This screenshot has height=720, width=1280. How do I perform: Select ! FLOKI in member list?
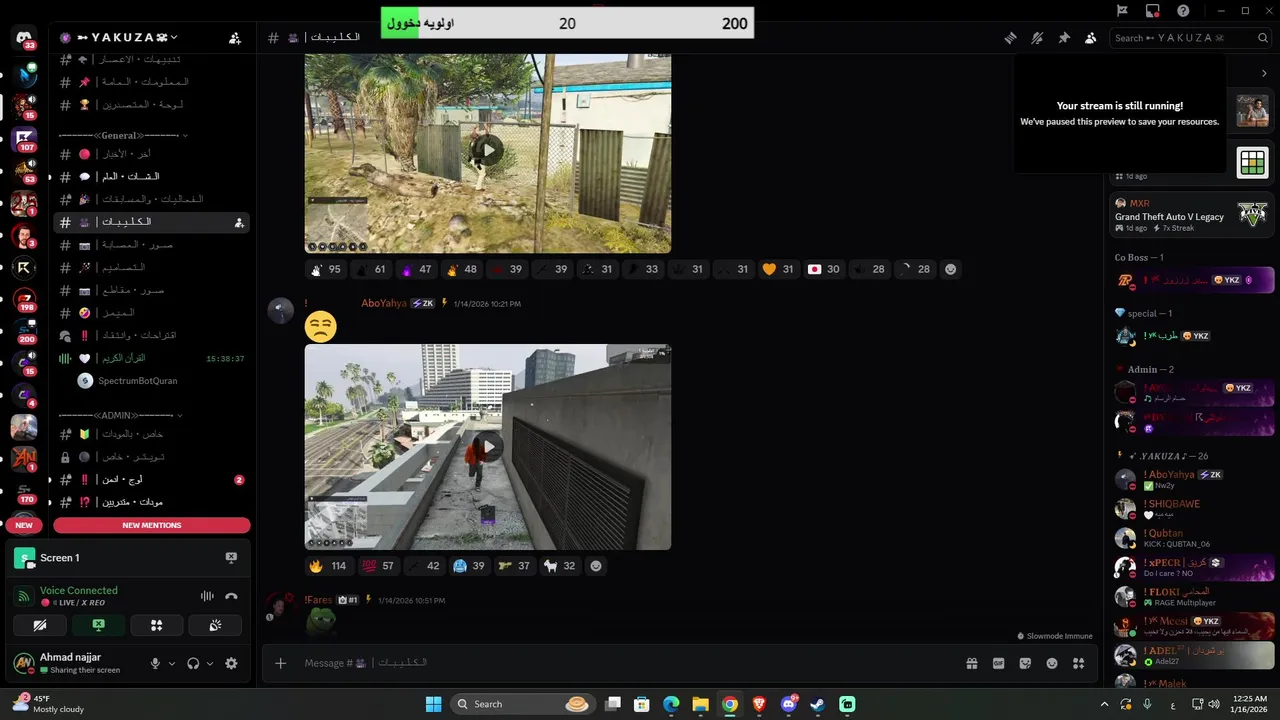tap(1193, 597)
